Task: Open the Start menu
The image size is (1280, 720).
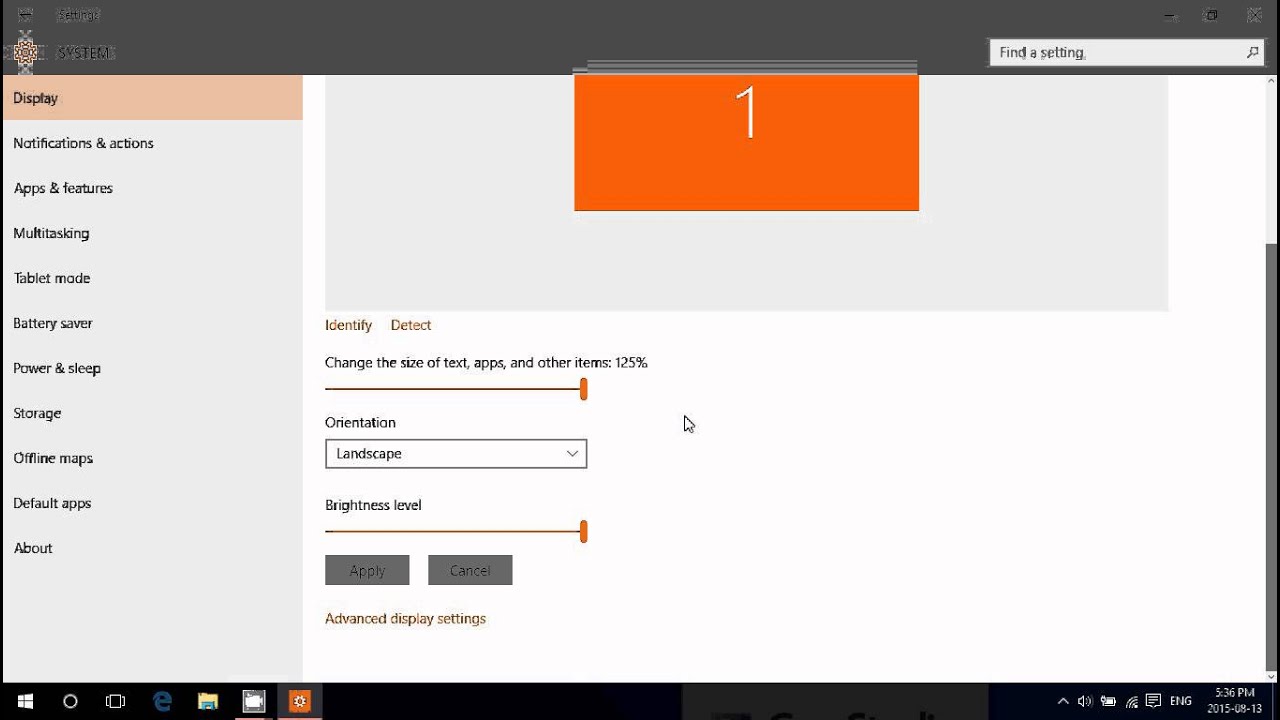Action: click(22, 701)
